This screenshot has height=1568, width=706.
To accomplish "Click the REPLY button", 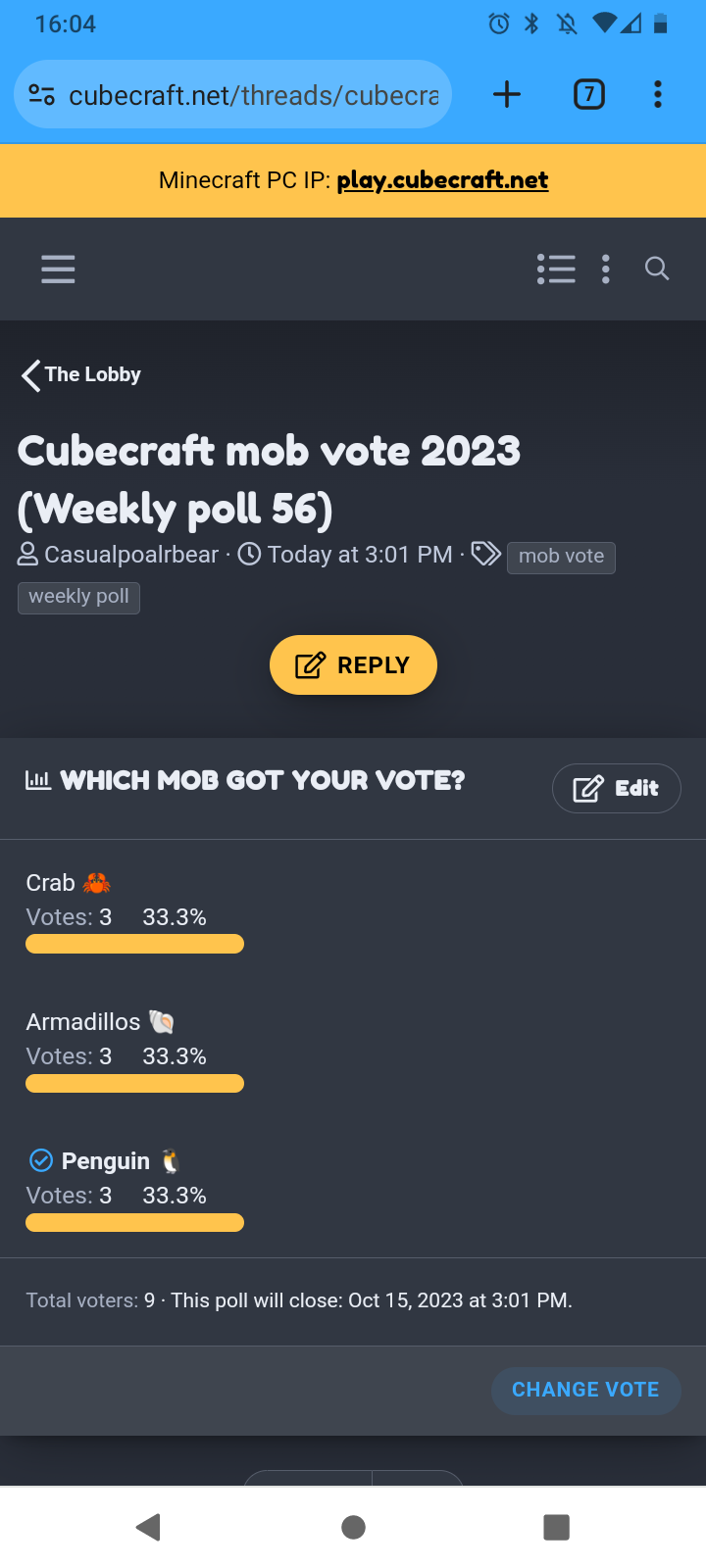I will click(353, 664).
